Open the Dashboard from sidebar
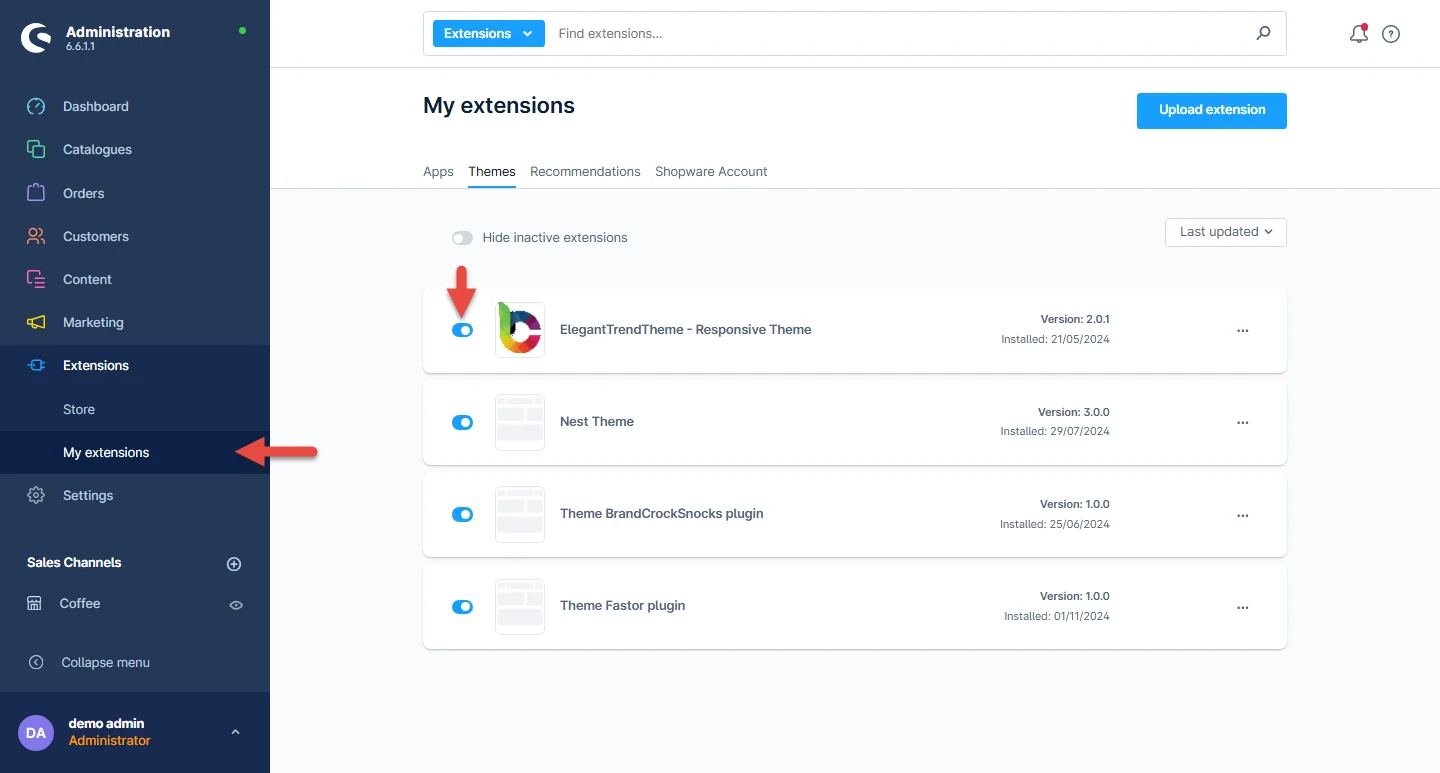The width and height of the screenshot is (1440, 773). click(95, 106)
